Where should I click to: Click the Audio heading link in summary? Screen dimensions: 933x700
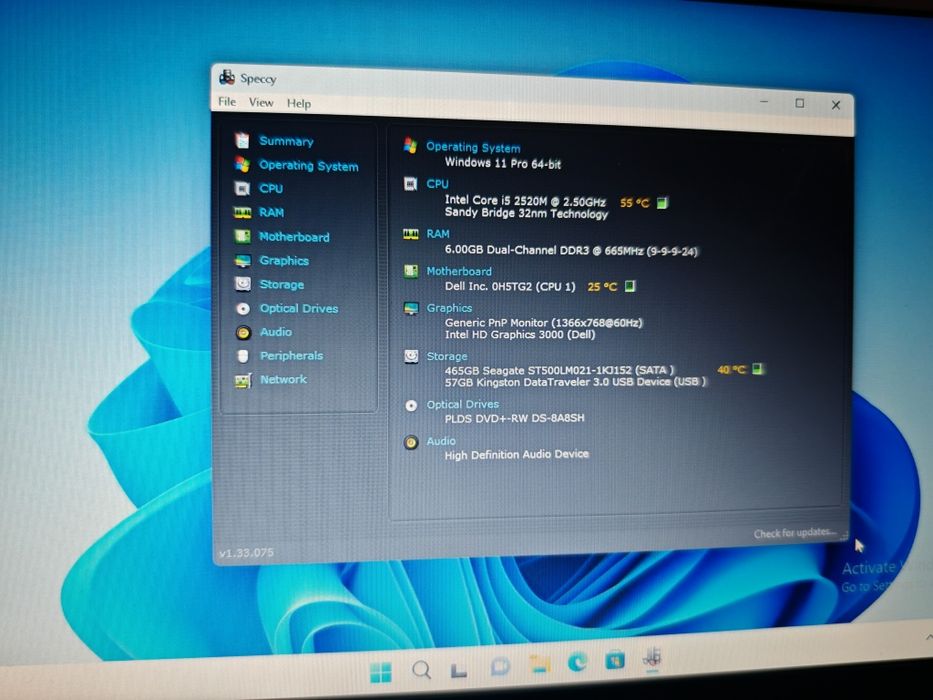pyautogui.click(x=441, y=441)
